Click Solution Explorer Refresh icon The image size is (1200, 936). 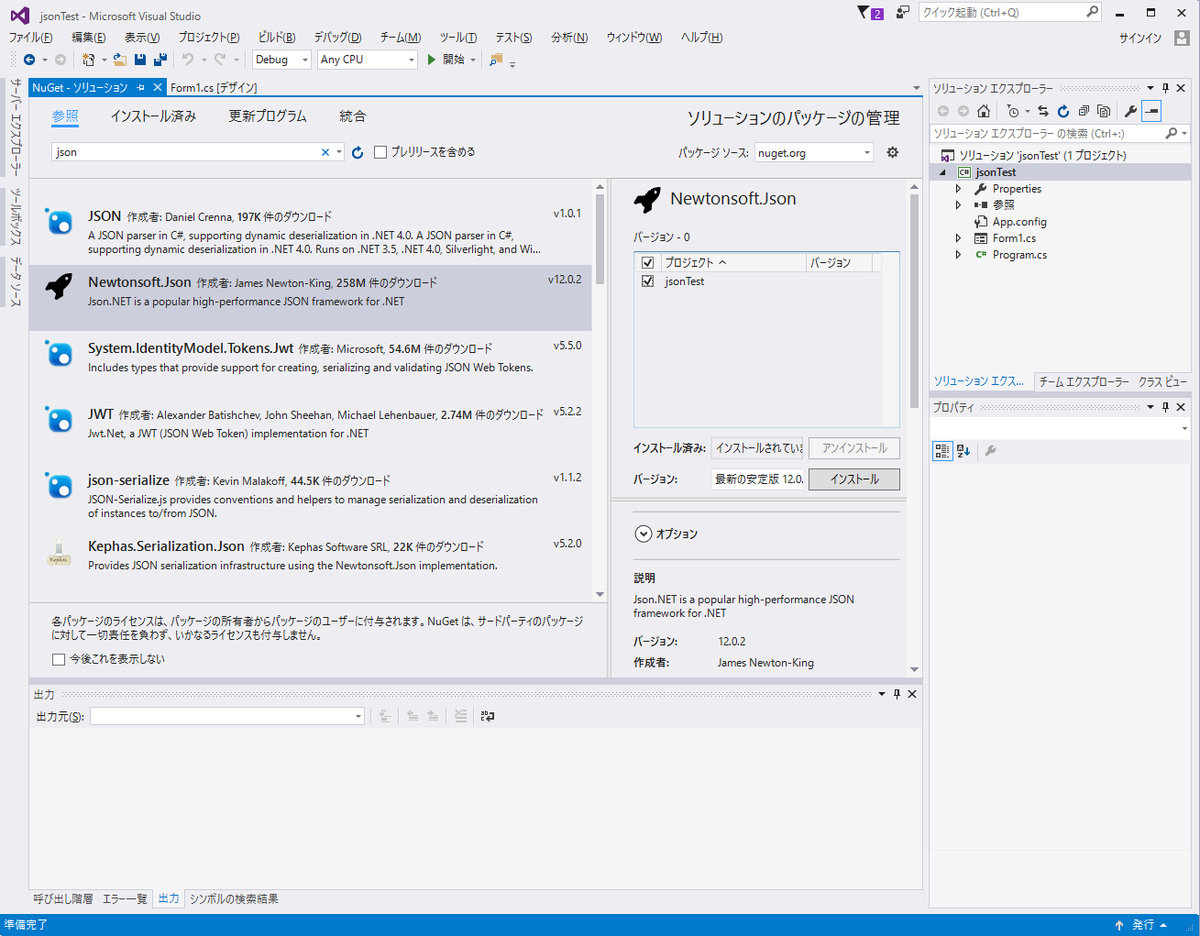1063,111
